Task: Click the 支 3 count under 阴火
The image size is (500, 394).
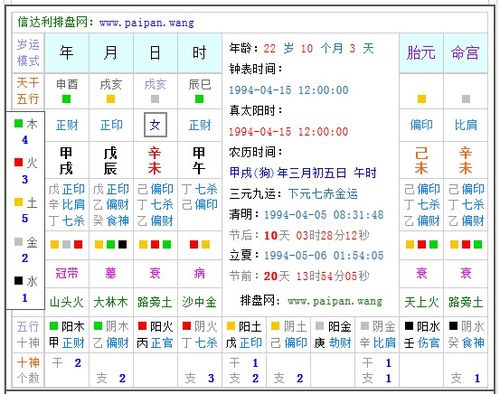Action: (x=199, y=378)
